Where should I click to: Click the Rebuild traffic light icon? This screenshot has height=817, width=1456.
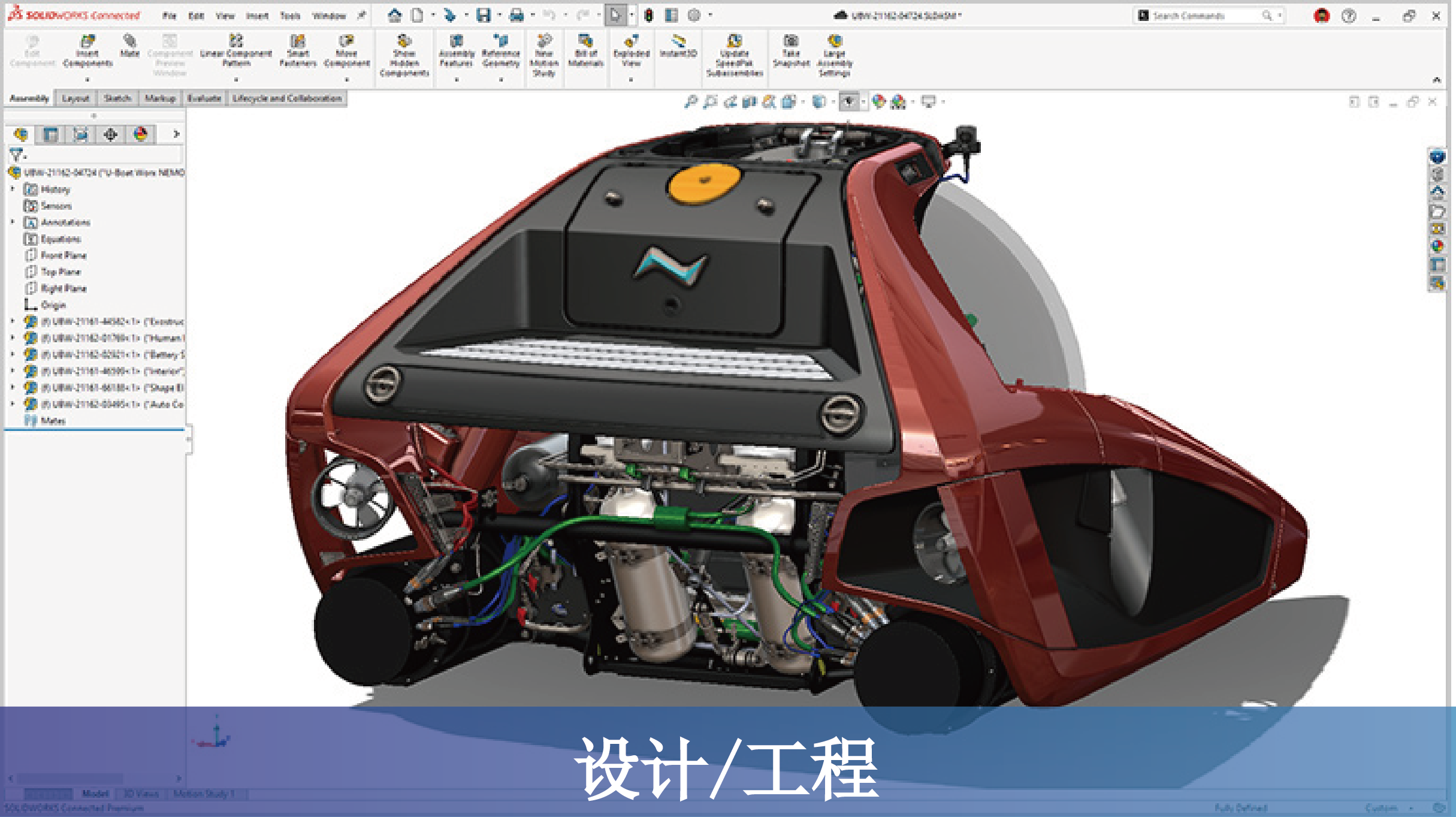[x=649, y=16]
